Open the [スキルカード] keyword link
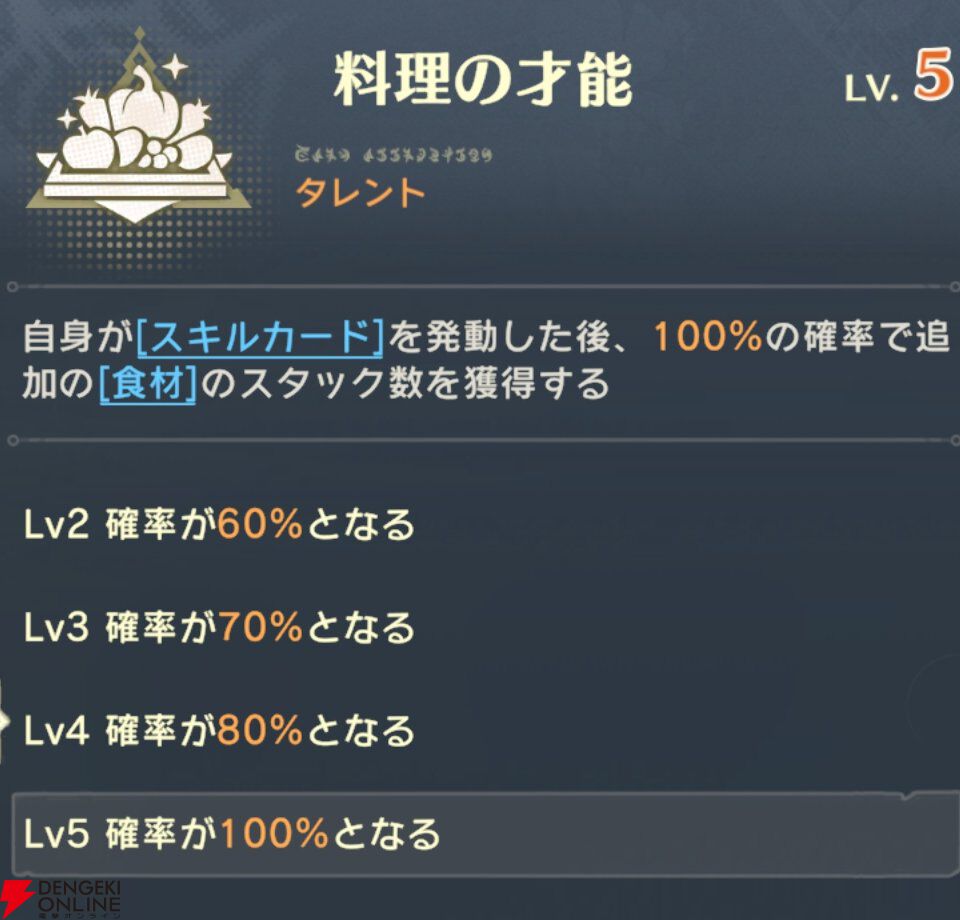 (260, 338)
